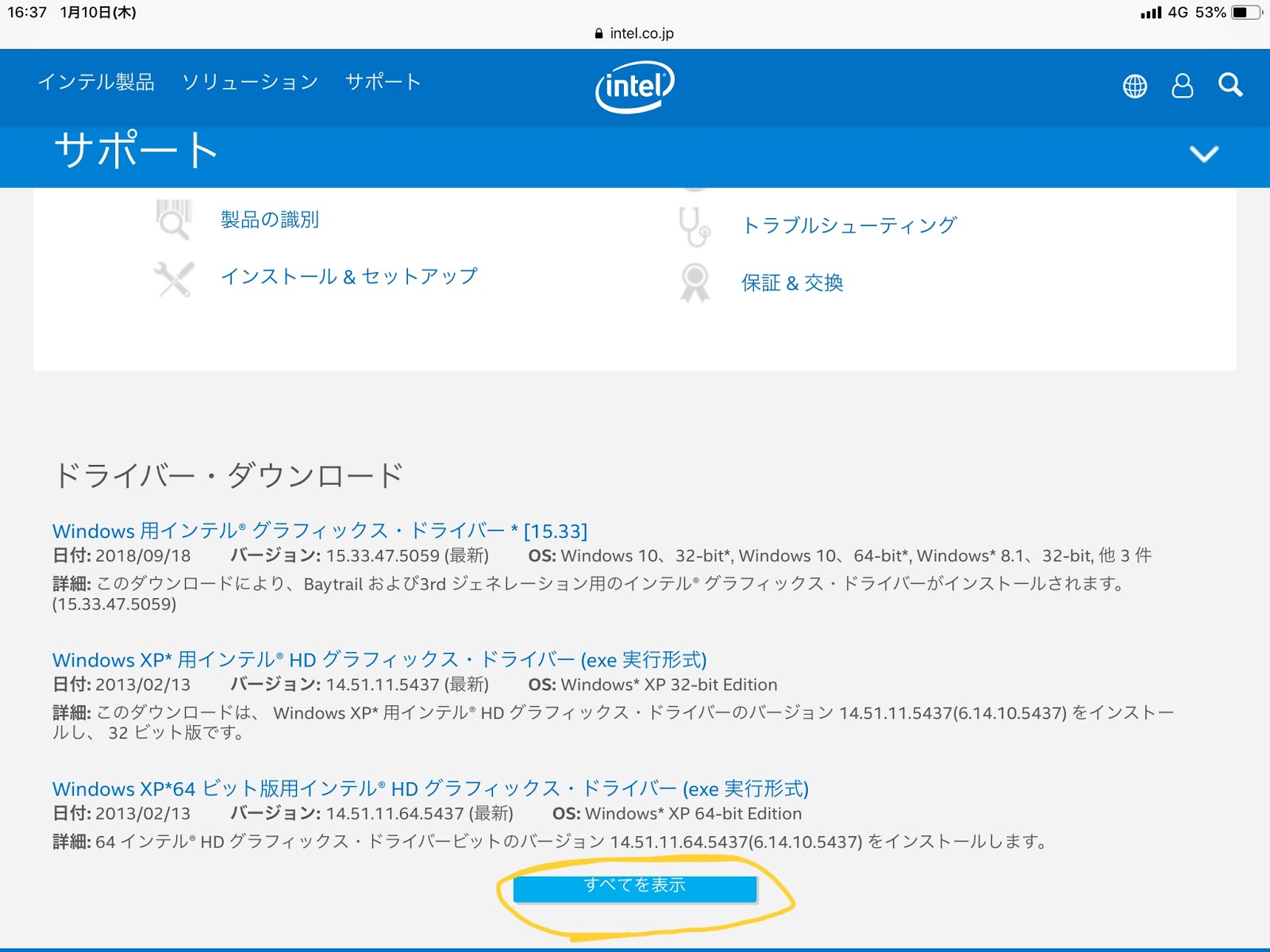Viewport: 1270px width, 952px height.
Task: Tap the battery indicator in status bar
Action: click(x=1247, y=13)
